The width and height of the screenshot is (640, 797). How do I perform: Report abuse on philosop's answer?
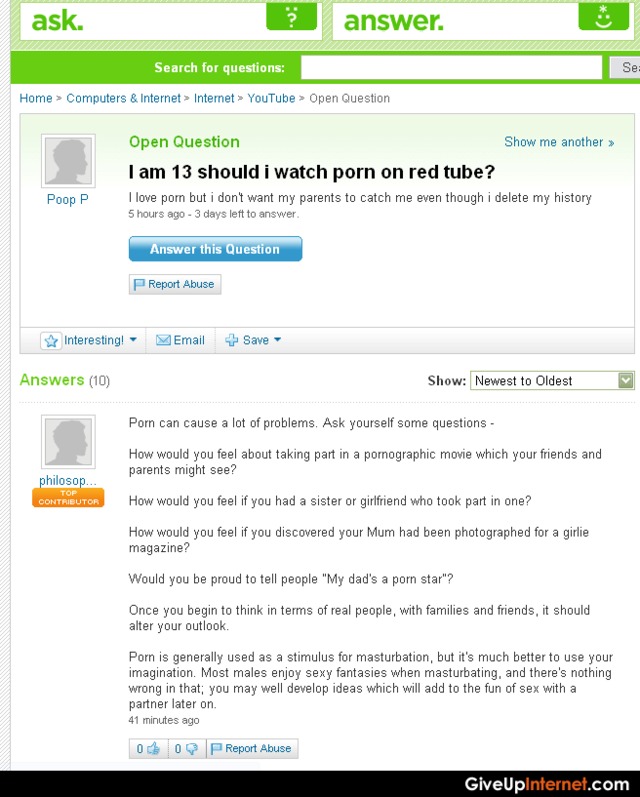tap(252, 748)
